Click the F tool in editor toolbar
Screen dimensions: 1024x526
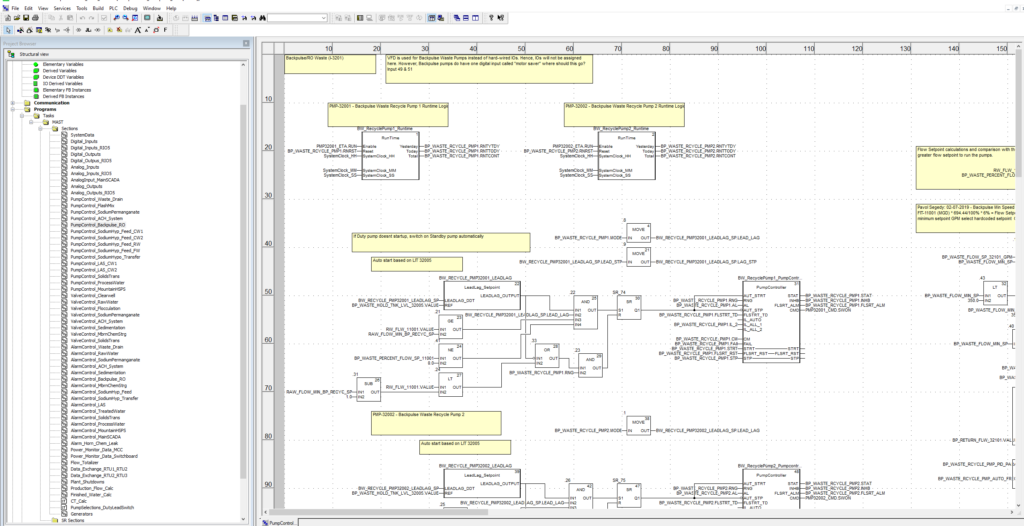point(165,30)
